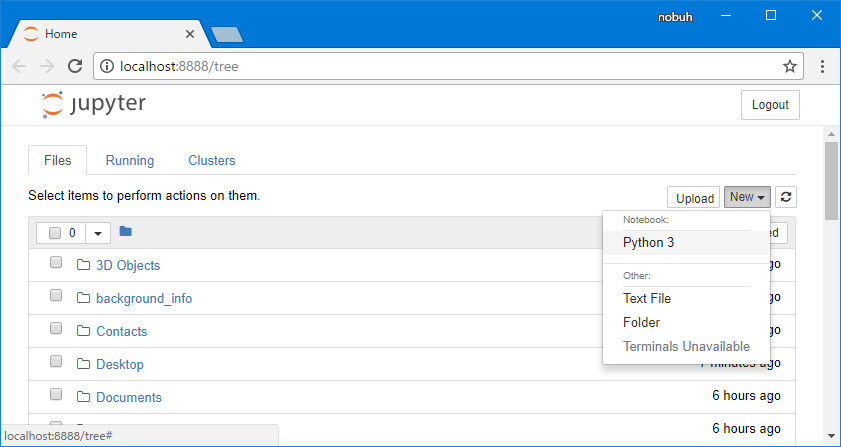Tick the select-all checkbox in list header

click(55, 233)
